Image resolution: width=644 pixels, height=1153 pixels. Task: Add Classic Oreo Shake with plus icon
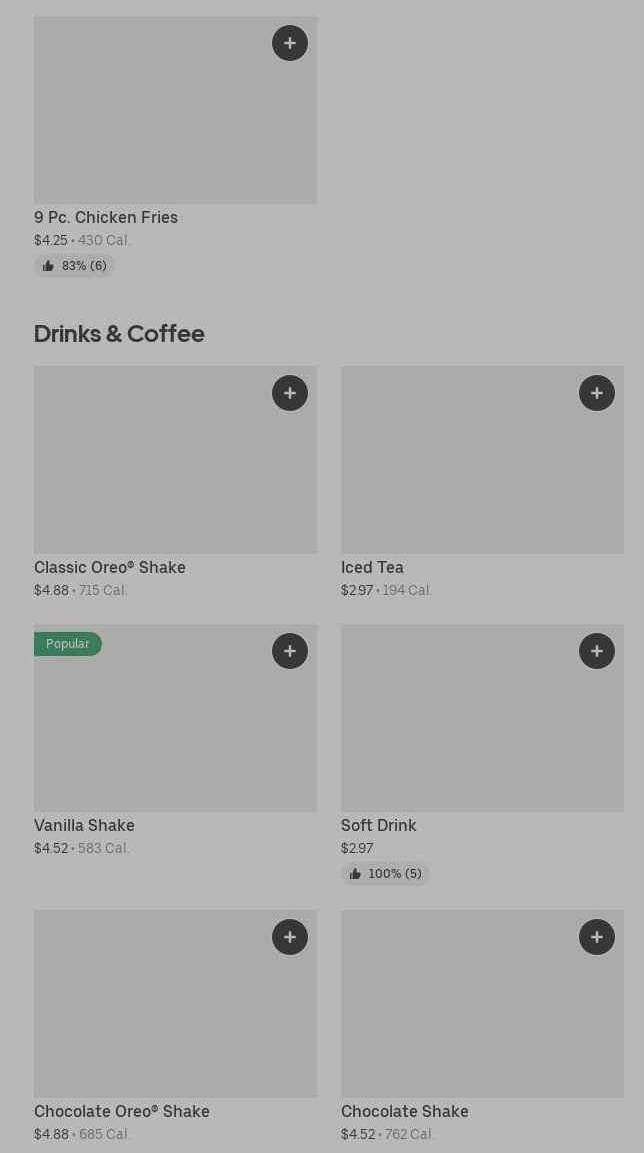(x=290, y=393)
